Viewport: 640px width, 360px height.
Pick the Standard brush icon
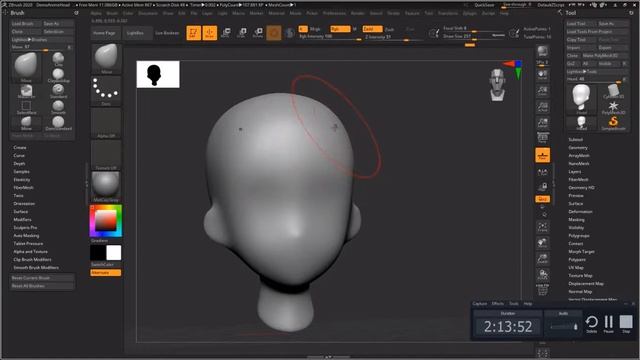click(x=58, y=91)
